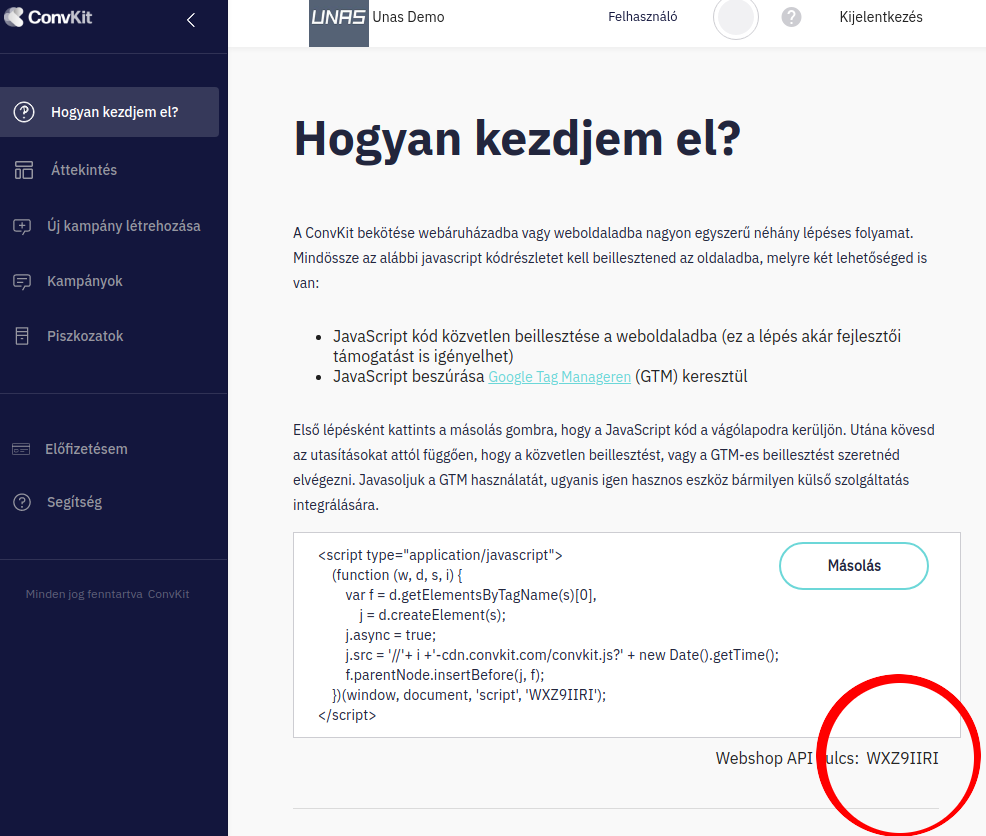Navigate to the Kampányok section
This screenshot has height=836, width=986.
82,281
